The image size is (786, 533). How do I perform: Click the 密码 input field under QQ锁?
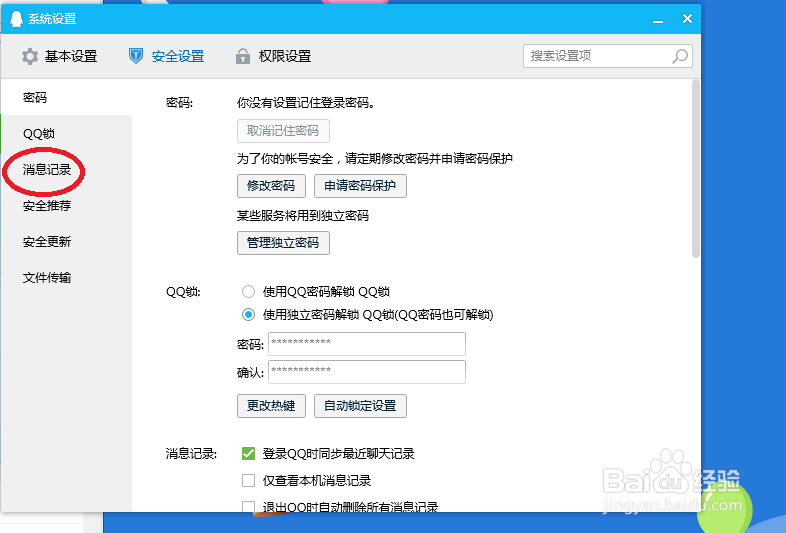tap(367, 344)
